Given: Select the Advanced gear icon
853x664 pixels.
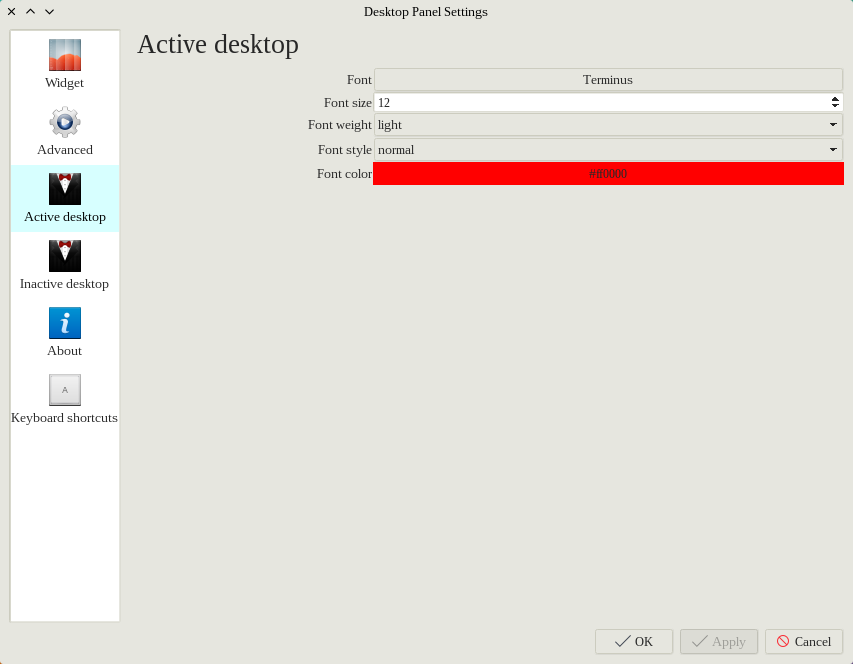Looking at the screenshot, I should 65,122.
